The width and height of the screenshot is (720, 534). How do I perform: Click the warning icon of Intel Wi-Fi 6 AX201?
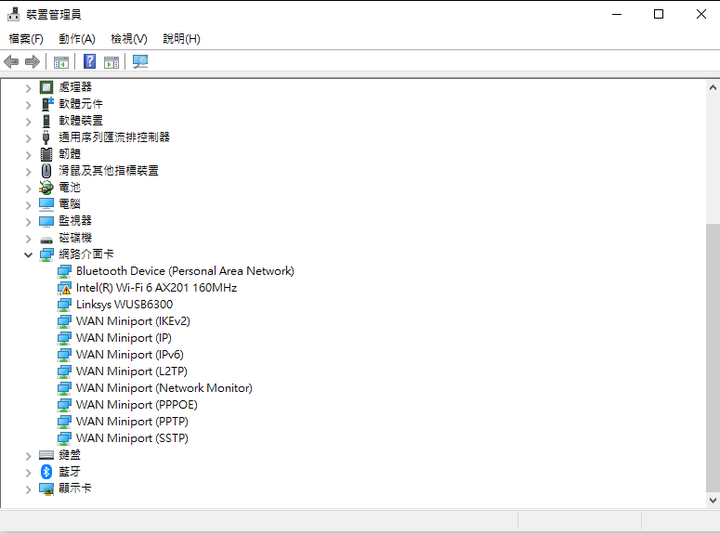(64, 288)
